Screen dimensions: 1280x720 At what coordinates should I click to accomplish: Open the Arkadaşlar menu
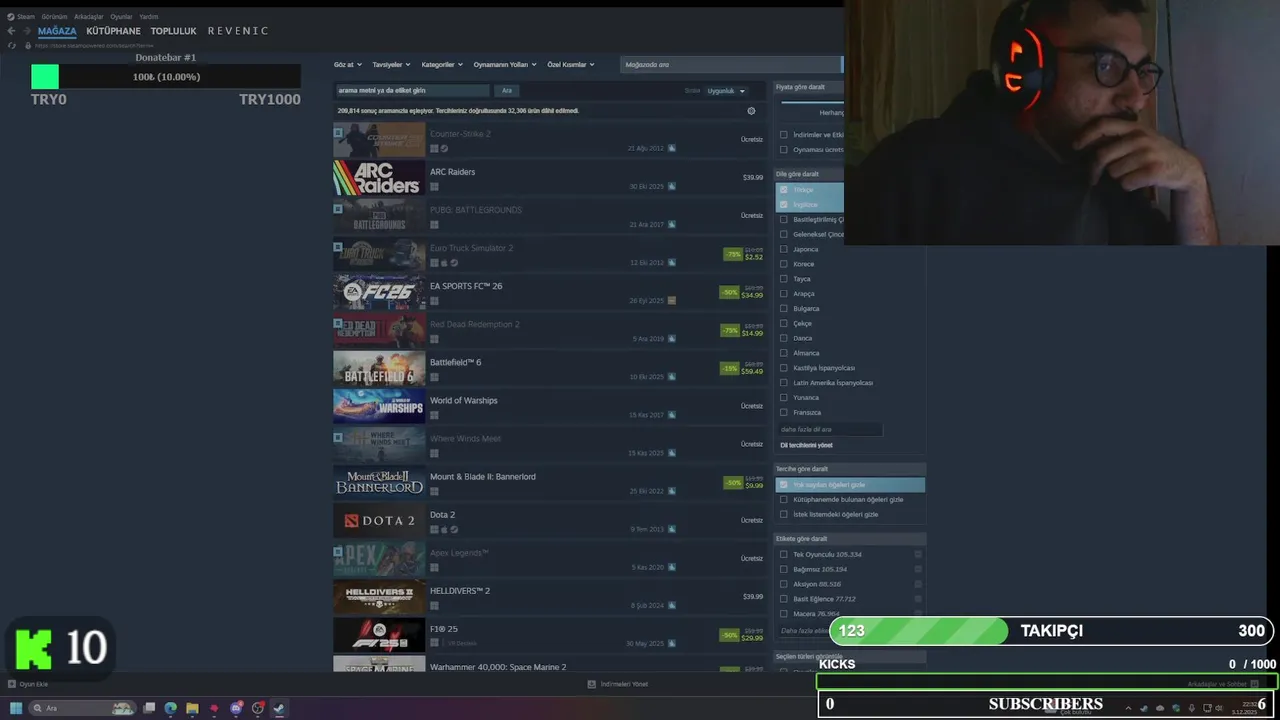point(88,17)
